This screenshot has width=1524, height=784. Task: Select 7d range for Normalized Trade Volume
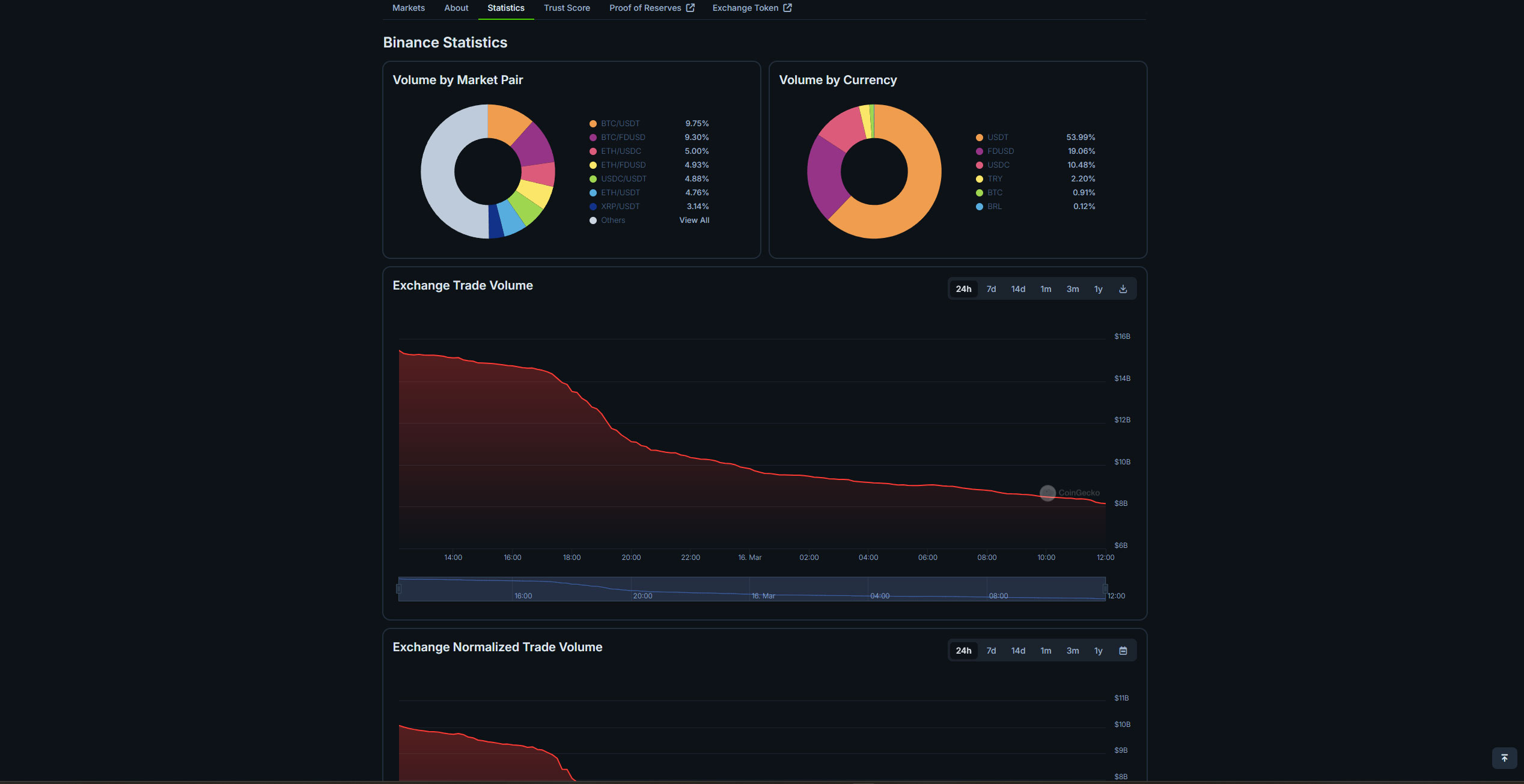click(991, 651)
